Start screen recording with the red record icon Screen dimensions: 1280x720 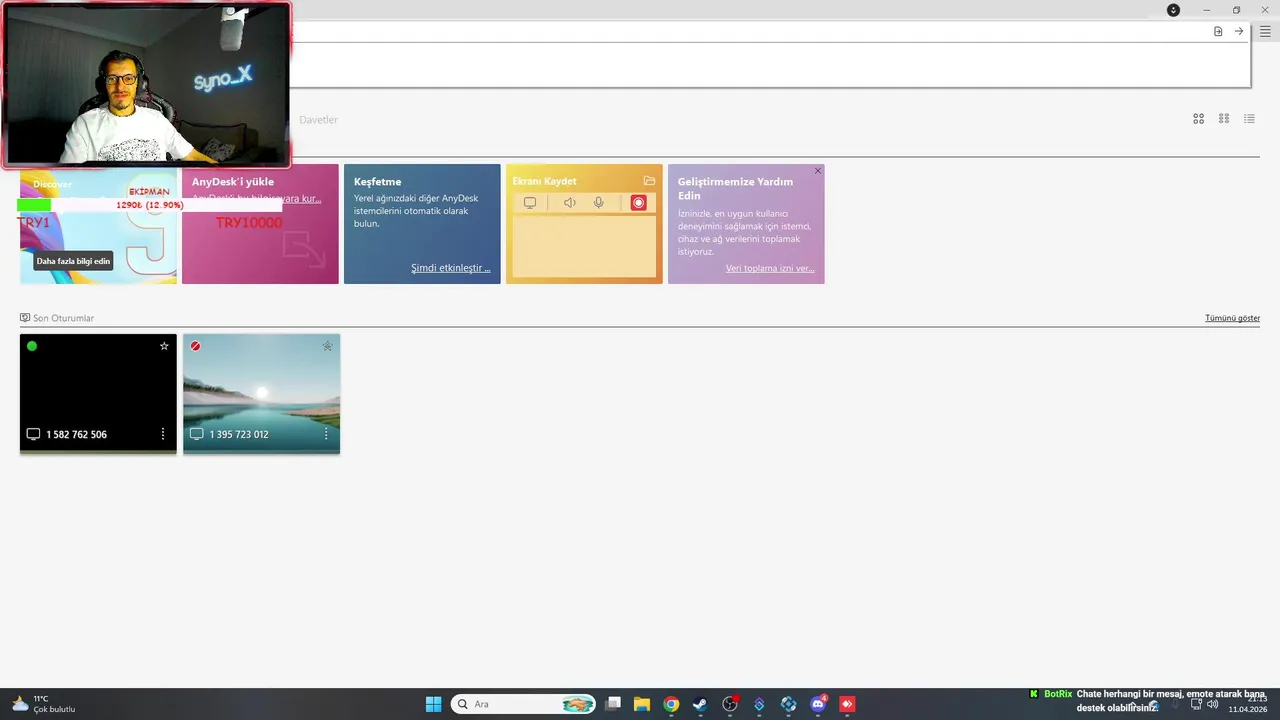pyautogui.click(x=638, y=203)
